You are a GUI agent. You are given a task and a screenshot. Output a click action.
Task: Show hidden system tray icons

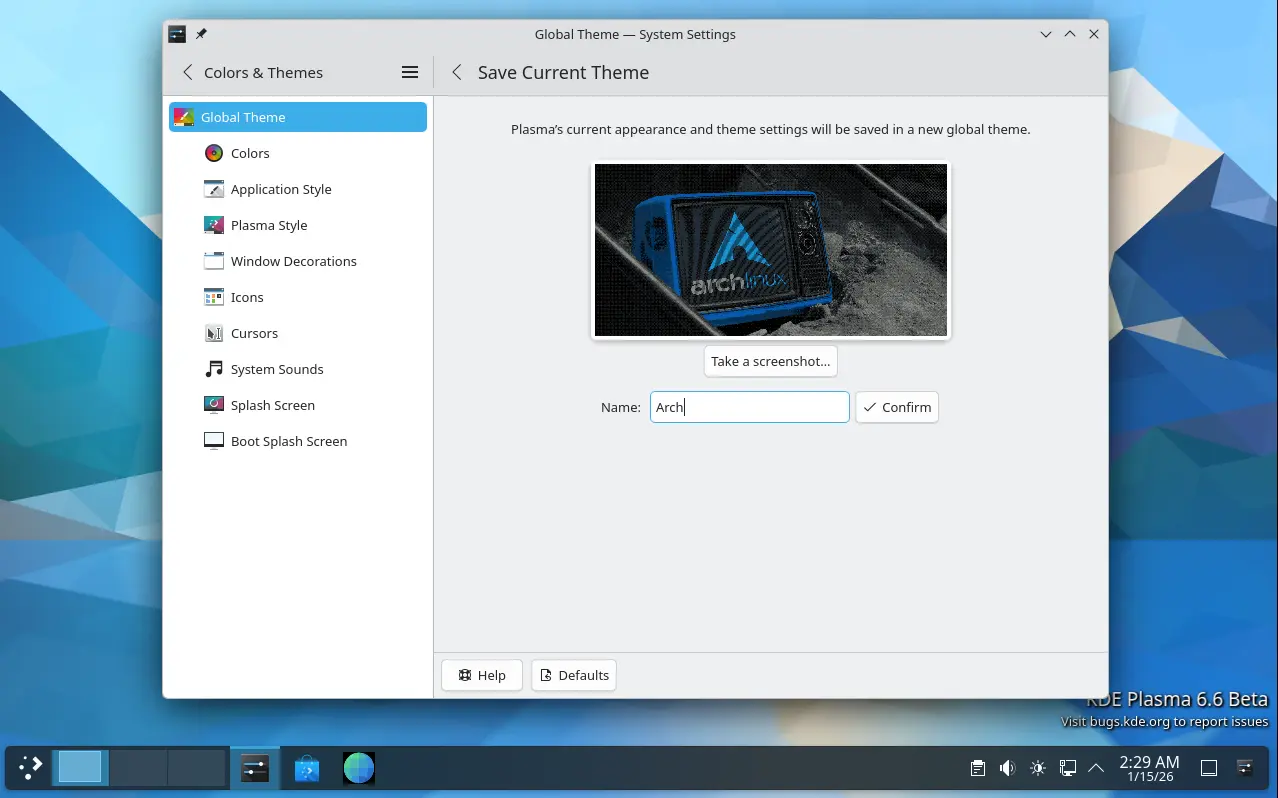coord(1096,768)
